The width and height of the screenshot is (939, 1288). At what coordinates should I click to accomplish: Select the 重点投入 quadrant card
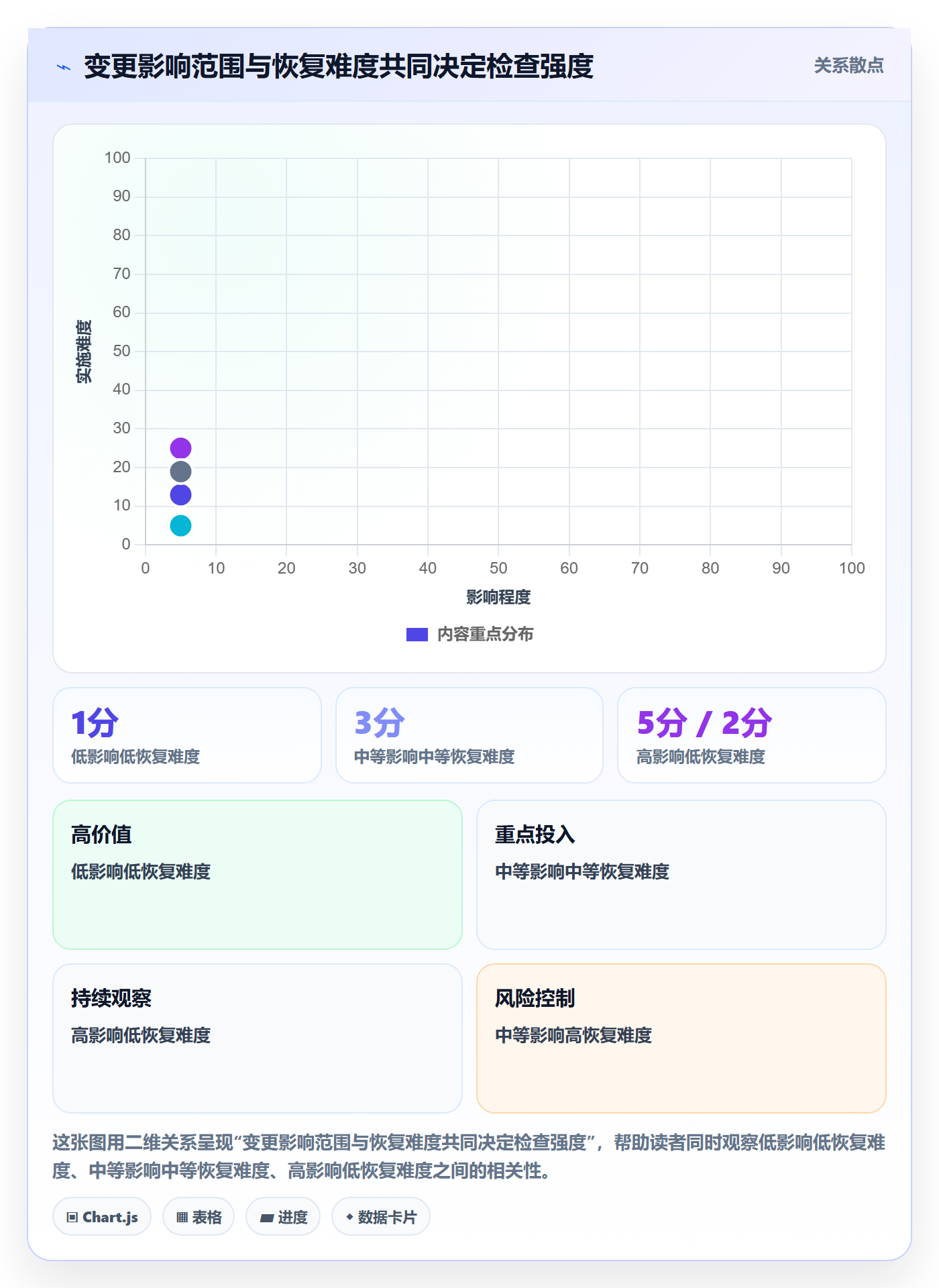click(x=681, y=875)
